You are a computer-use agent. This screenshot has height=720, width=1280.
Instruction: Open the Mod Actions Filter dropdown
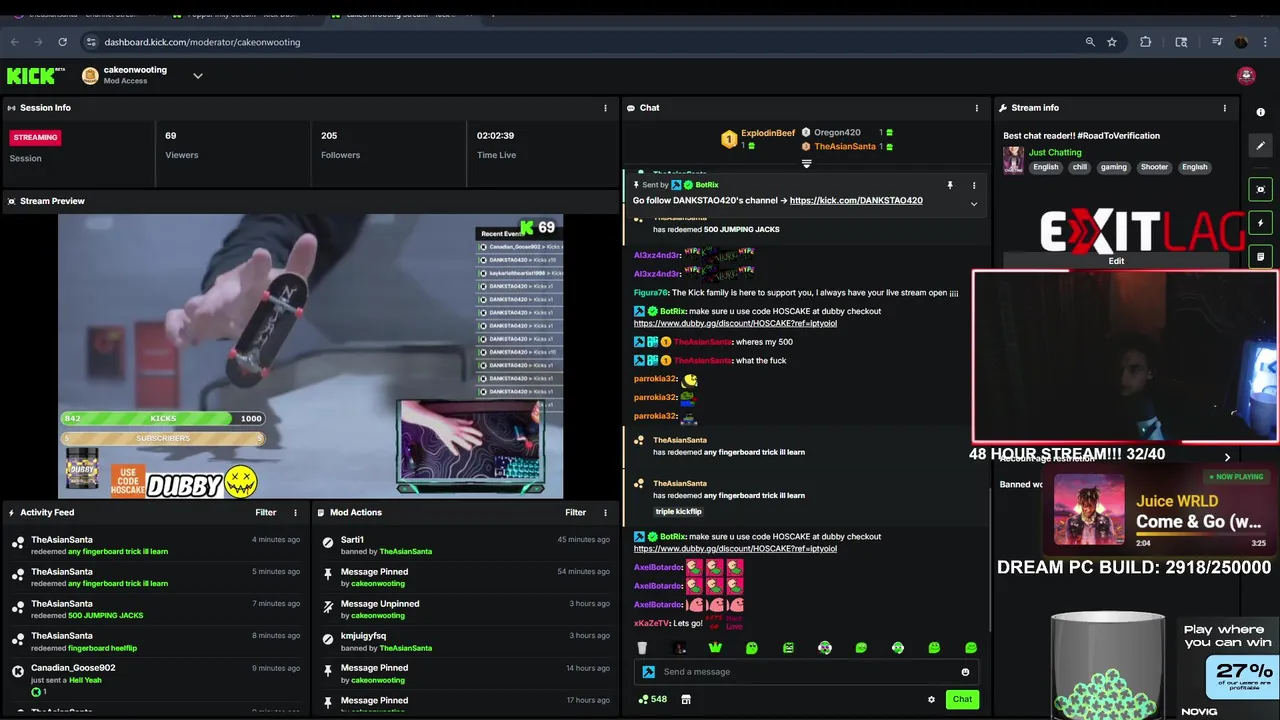click(x=575, y=513)
